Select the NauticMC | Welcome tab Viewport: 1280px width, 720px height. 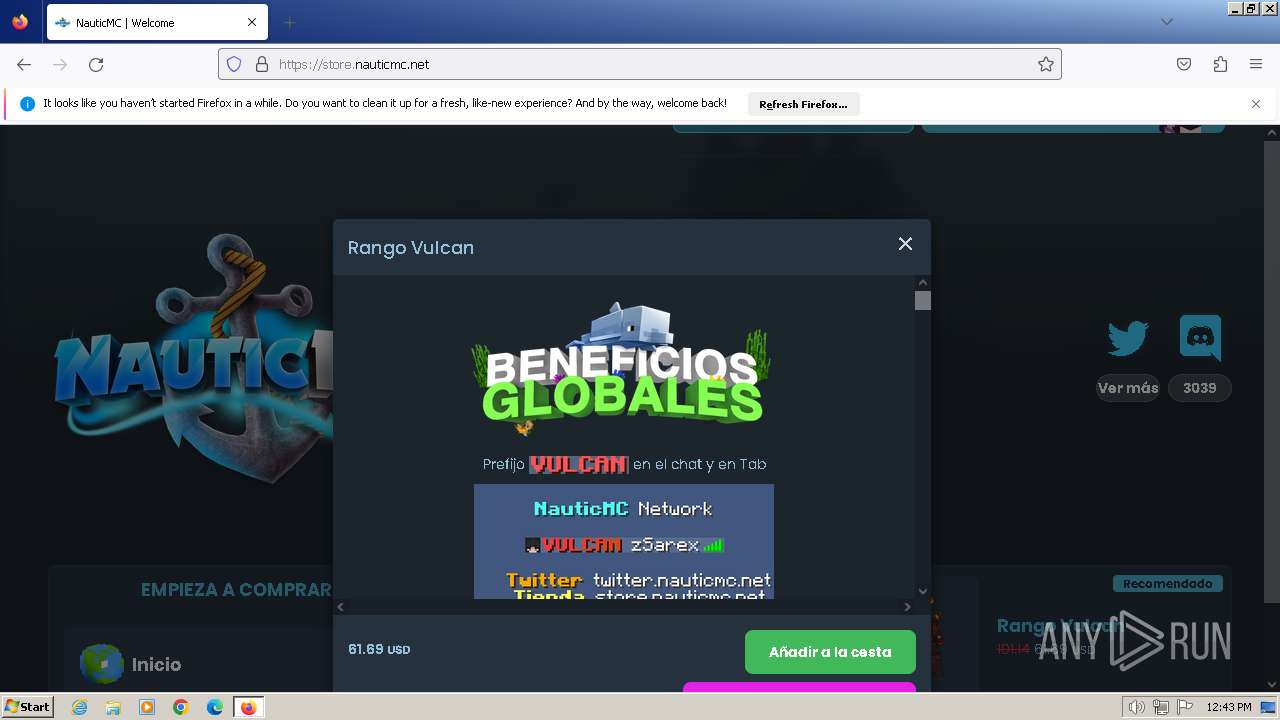click(157, 22)
